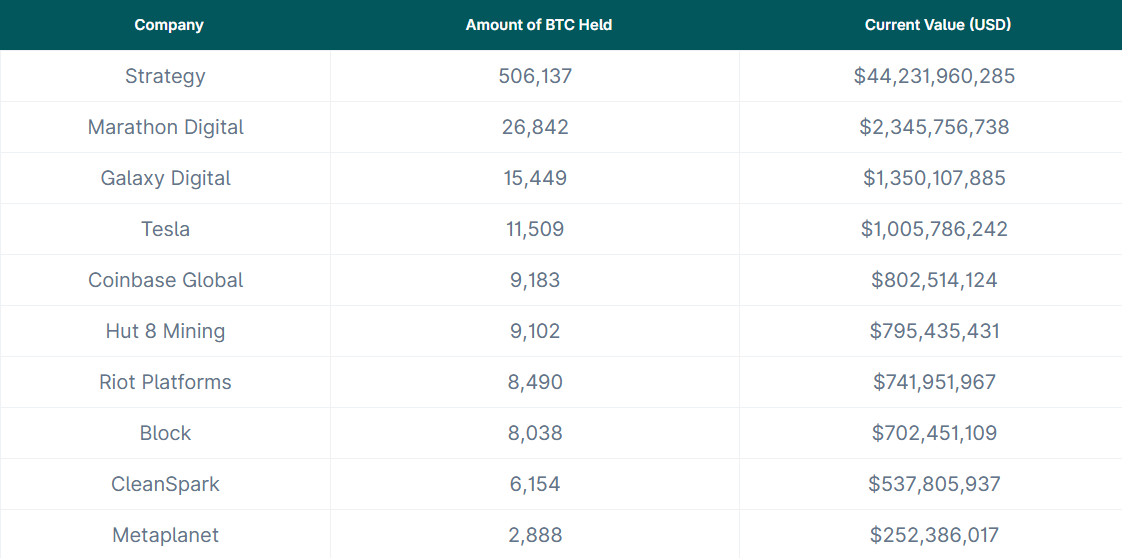The height and width of the screenshot is (558, 1122).
Task: Select the $44,231,960,285 value cell
Action: (934, 76)
